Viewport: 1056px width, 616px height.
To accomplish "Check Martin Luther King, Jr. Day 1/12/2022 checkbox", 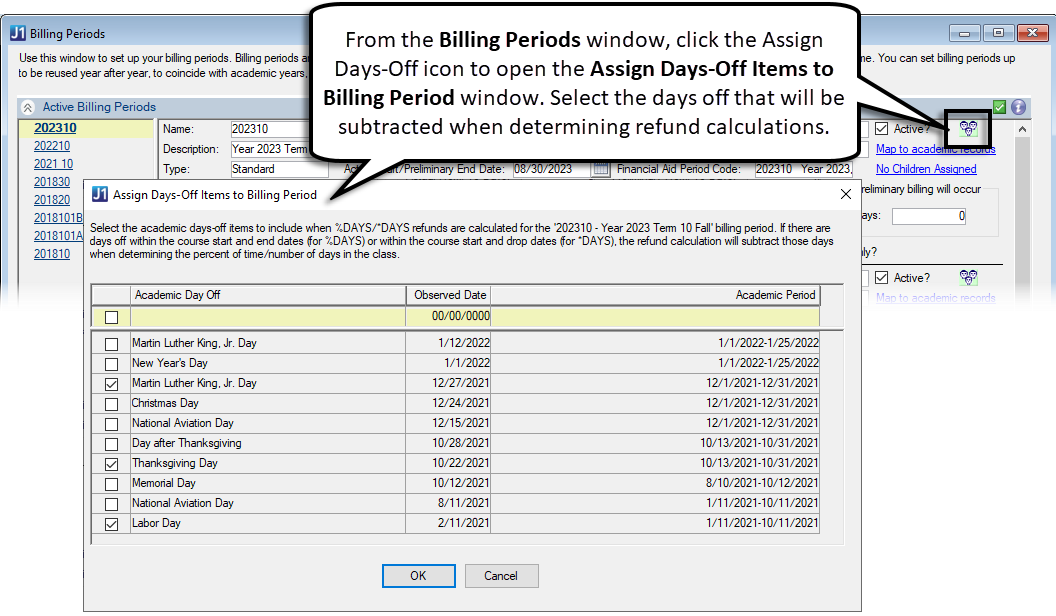I will click(112, 344).
